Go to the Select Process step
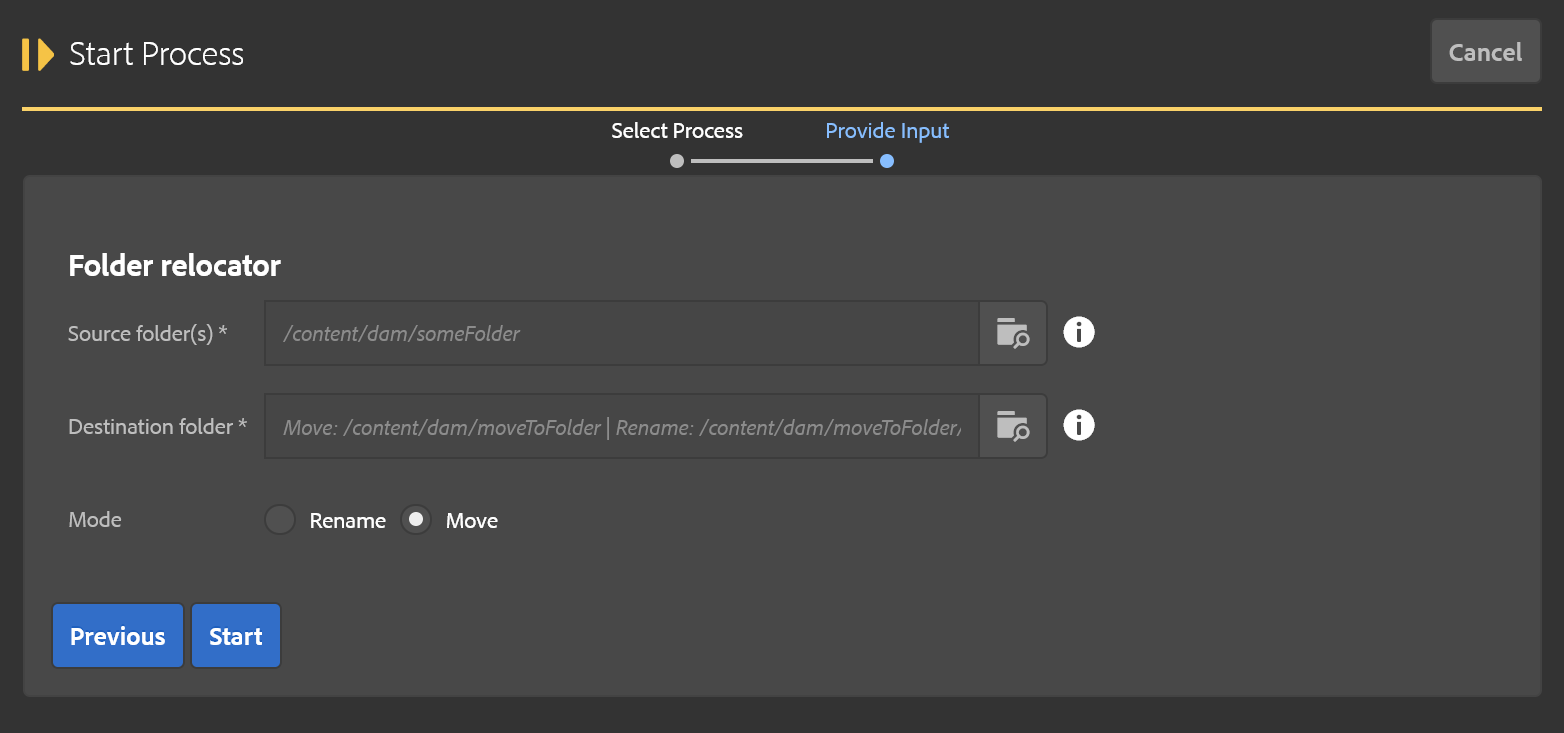 tap(677, 131)
